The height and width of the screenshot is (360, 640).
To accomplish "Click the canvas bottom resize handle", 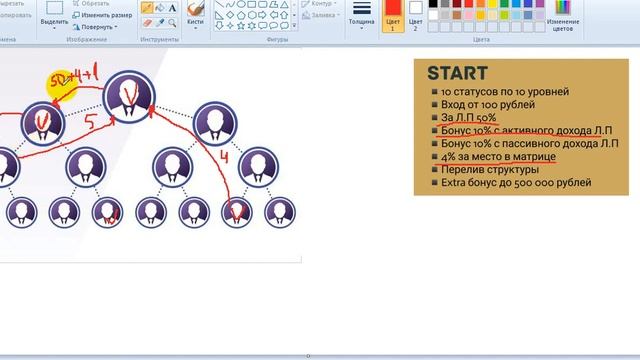I will [x=308, y=356].
